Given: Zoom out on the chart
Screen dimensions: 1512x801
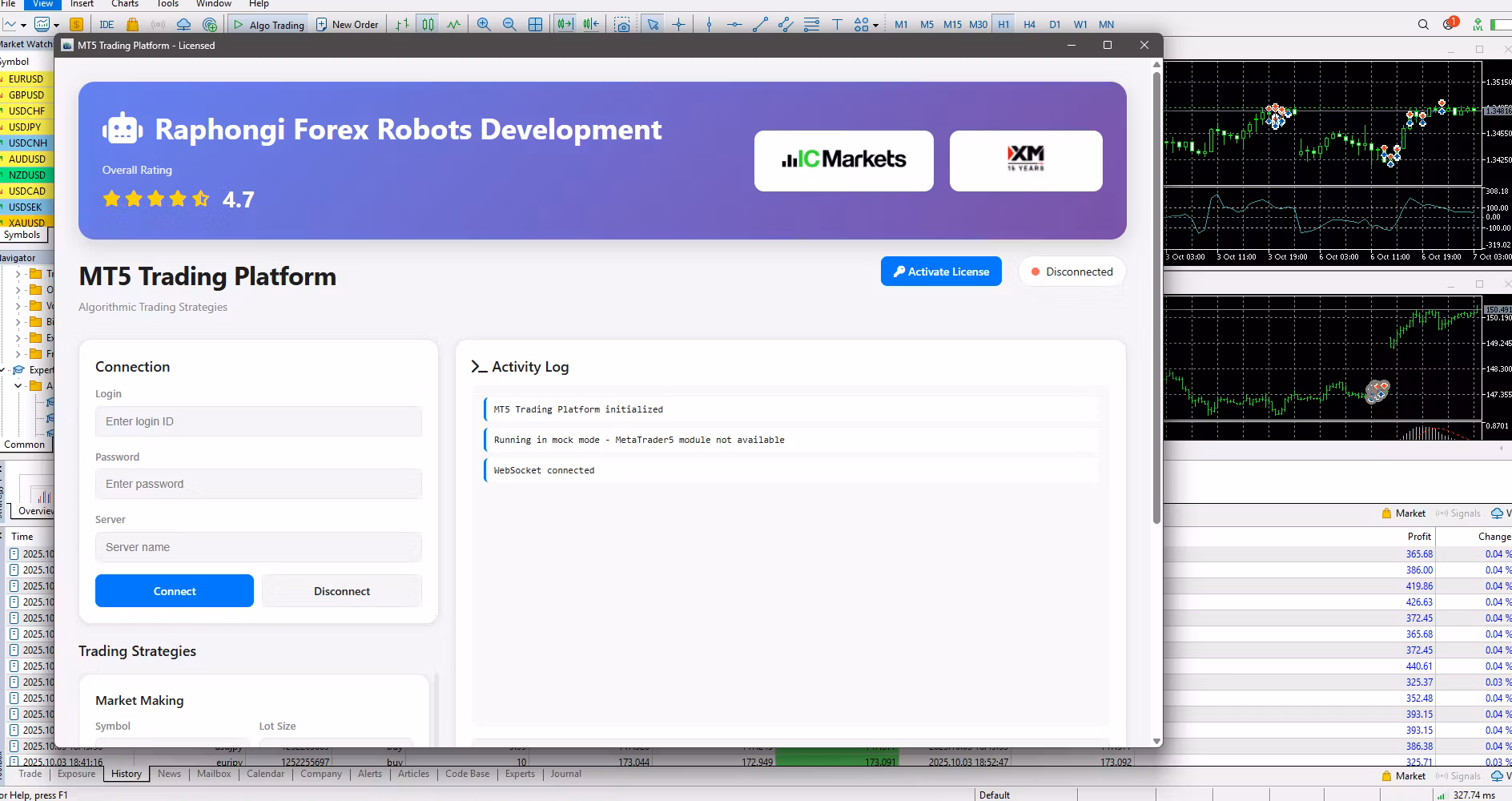Looking at the screenshot, I should [x=509, y=25].
